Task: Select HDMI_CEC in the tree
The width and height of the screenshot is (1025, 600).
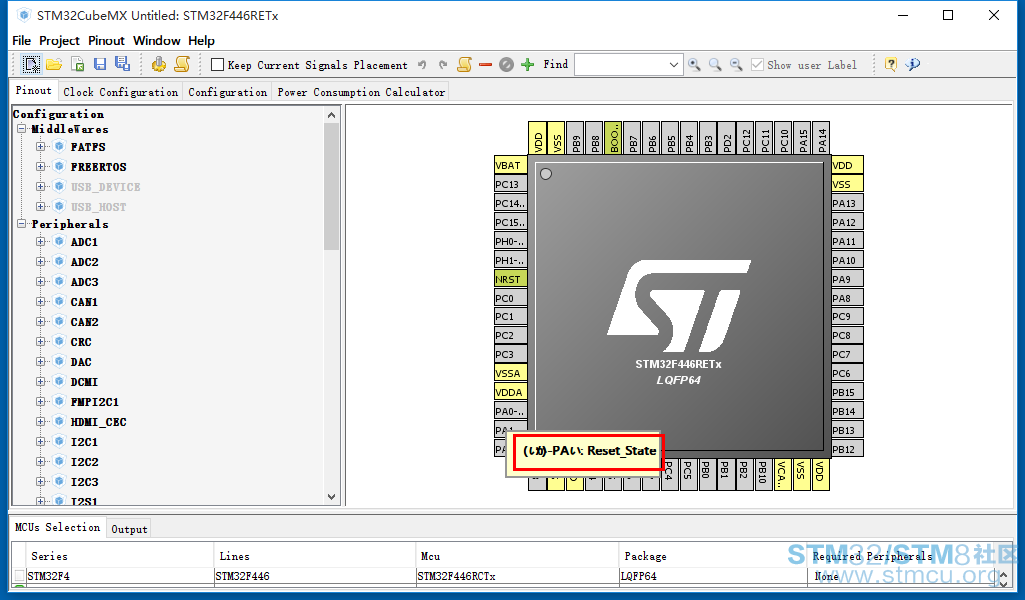Action: [98, 422]
